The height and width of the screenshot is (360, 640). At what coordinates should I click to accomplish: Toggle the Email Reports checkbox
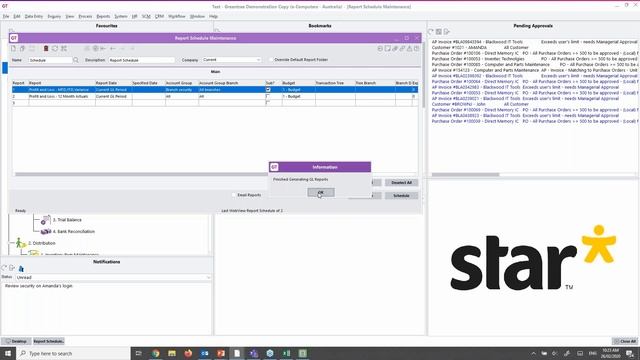(234, 195)
